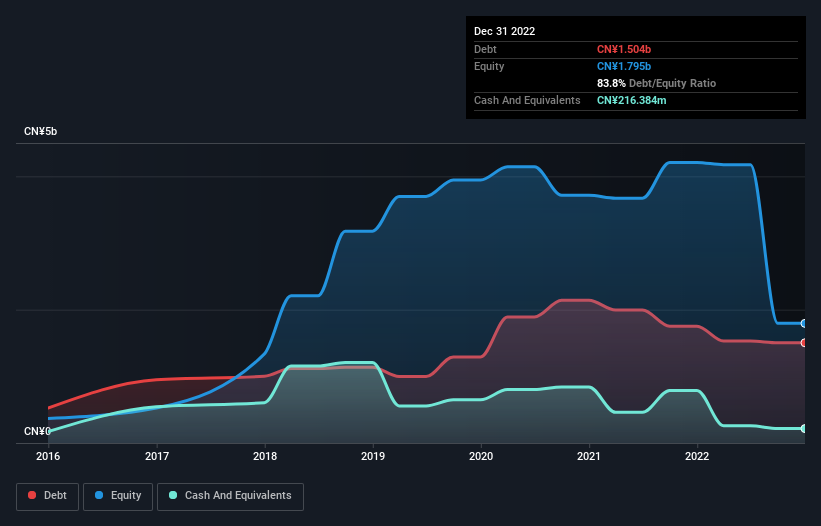
Task: Select the teal Cash endpoint marker
Action: (804, 429)
